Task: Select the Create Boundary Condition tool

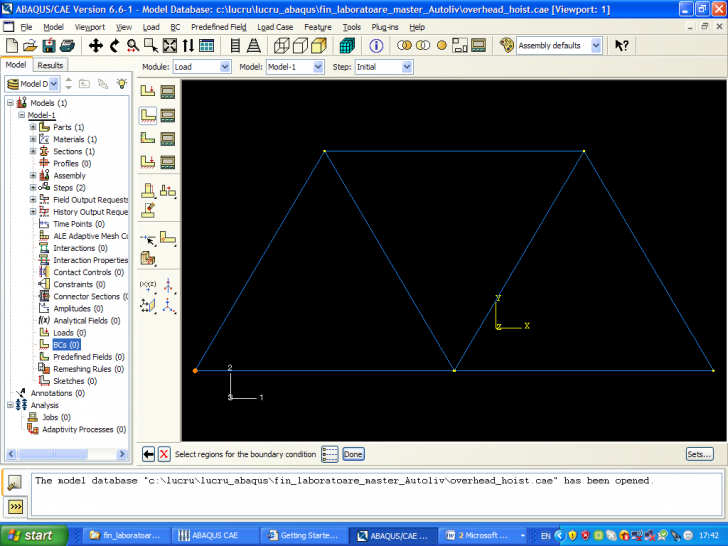Action: click(148, 115)
